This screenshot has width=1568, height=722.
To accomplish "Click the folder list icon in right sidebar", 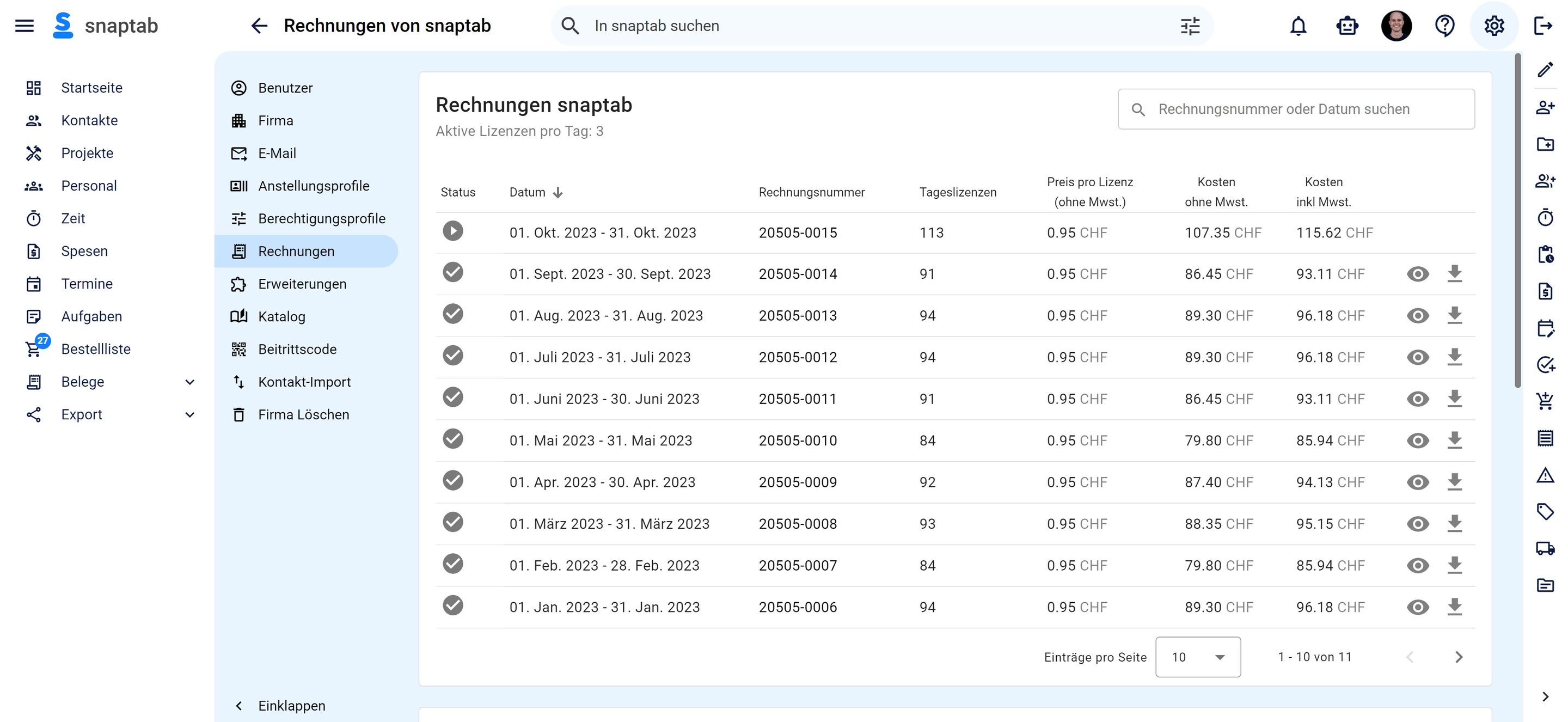I will tap(1545, 585).
